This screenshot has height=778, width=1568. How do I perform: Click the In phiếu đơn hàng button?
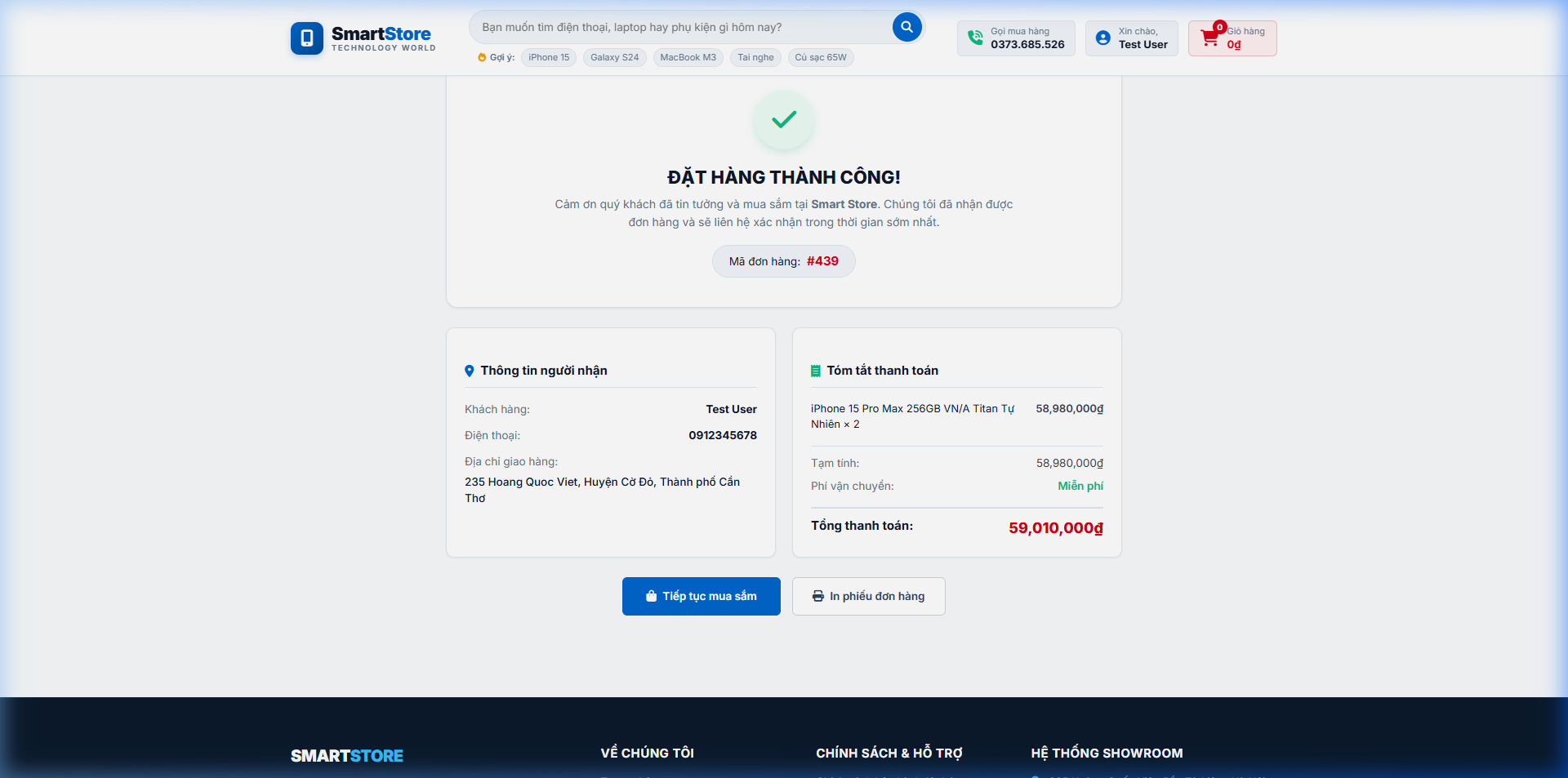(x=869, y=597)
